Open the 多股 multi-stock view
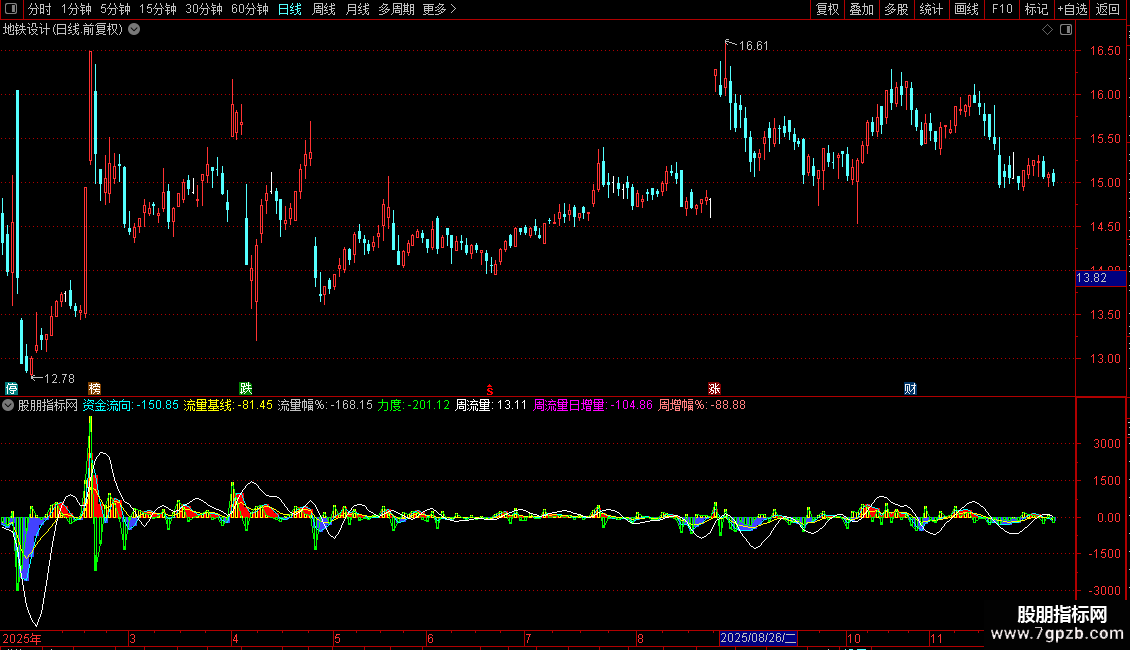 [x=897, y=9]
